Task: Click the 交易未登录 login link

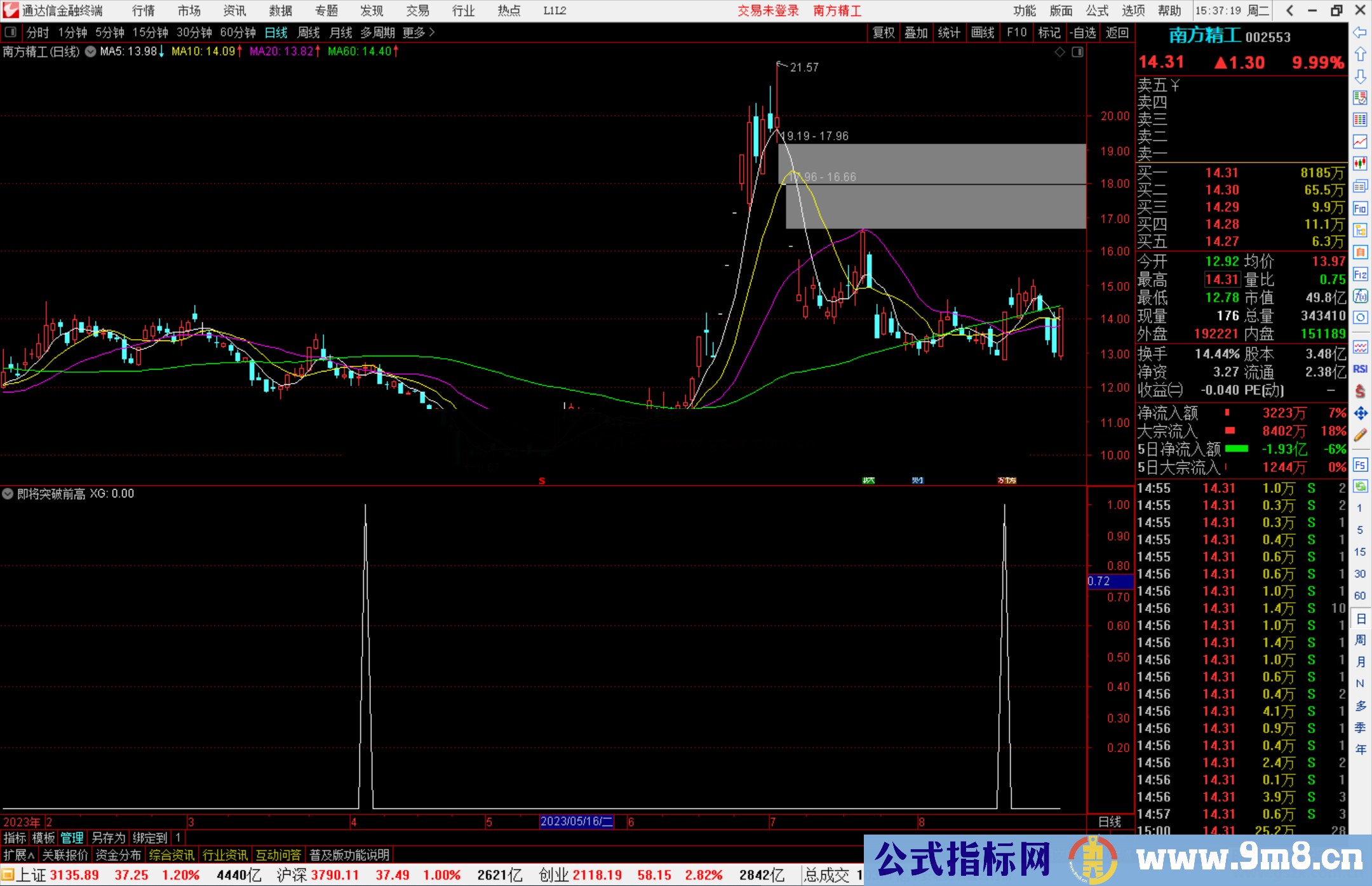Action: pyautogui.click(x=767, y=11)
